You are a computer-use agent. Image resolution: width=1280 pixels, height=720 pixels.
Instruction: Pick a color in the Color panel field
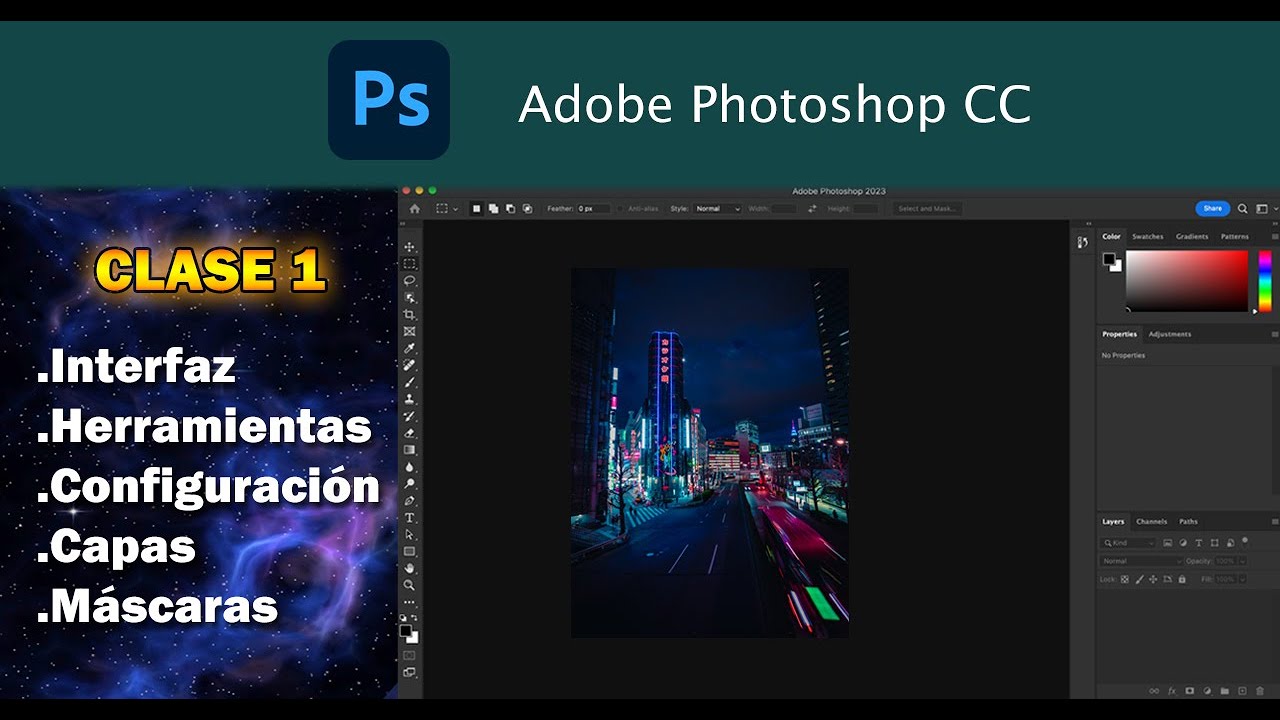point(1187,281)
